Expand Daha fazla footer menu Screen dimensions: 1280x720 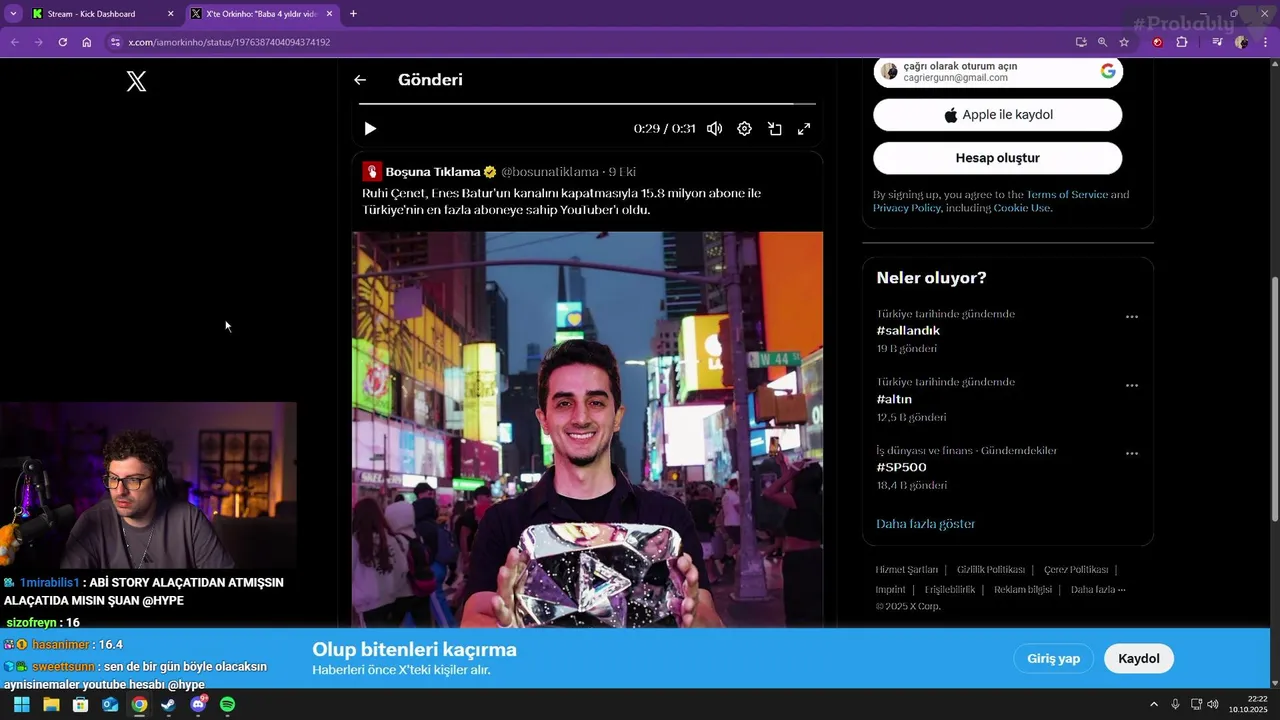[x=1098, y=590]
